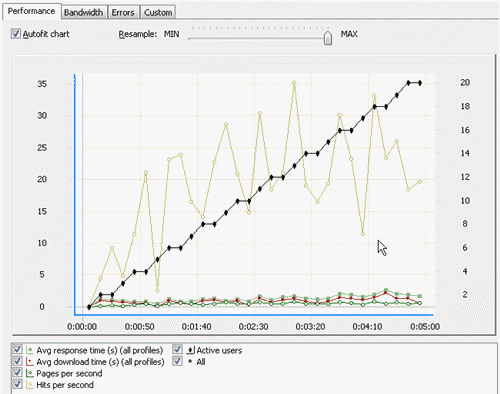
Task: Open the Errors tab
Action: 123,13
